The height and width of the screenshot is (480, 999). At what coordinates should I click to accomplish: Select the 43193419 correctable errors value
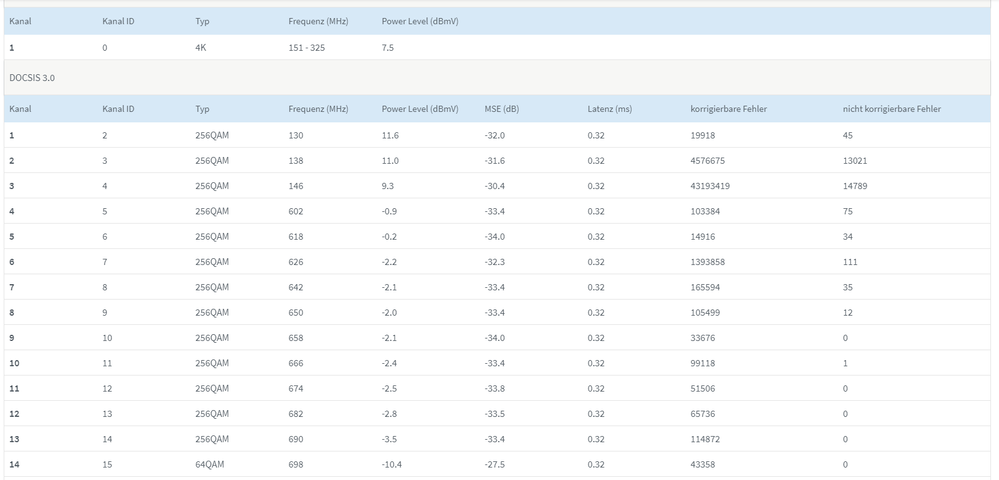pos(716,186)
